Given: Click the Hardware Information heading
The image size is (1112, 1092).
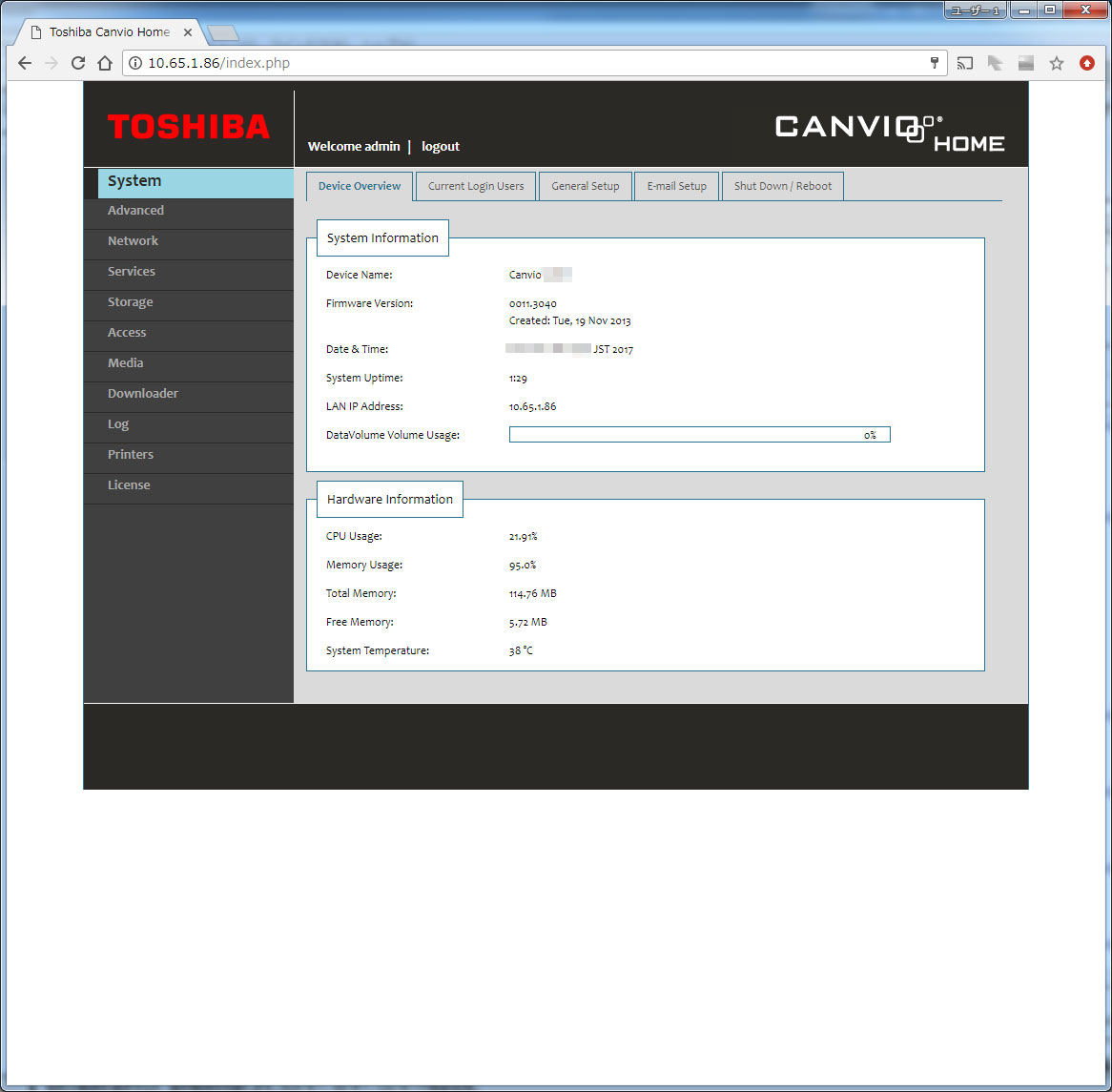Looking at the screenshot, I should [x=389, y=499].
